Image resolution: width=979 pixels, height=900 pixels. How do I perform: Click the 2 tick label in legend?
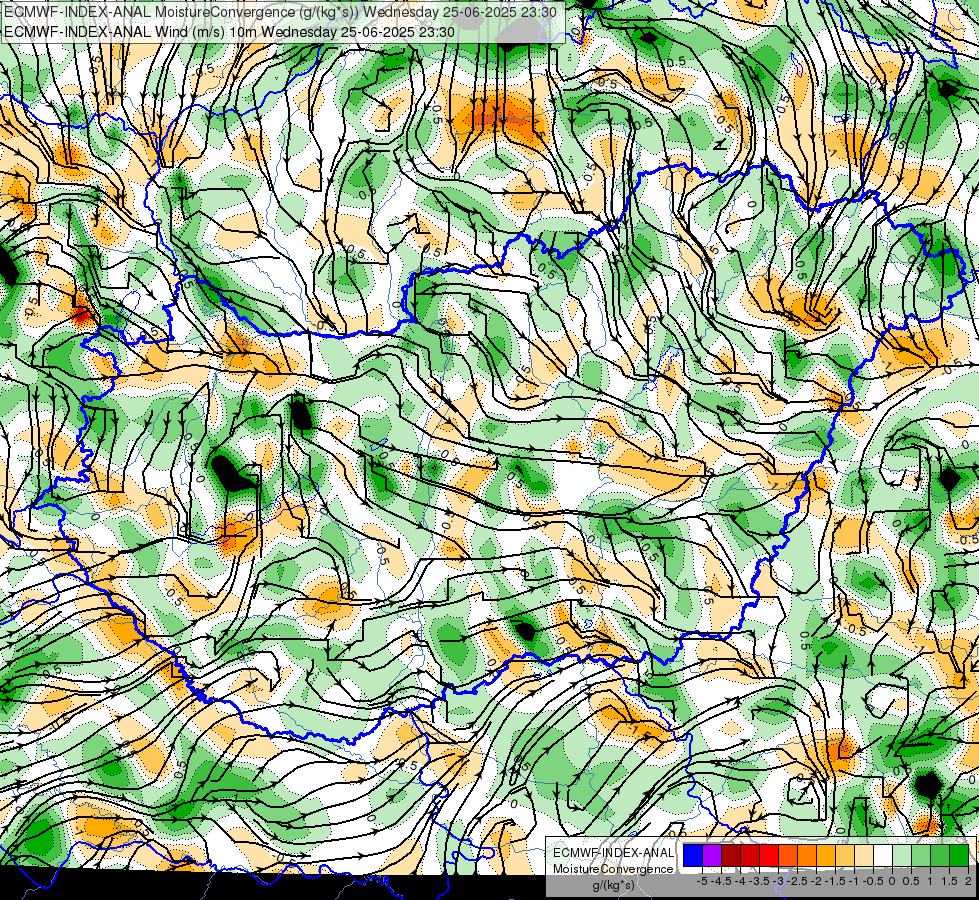pyautogui.click(x=968, y=881)
